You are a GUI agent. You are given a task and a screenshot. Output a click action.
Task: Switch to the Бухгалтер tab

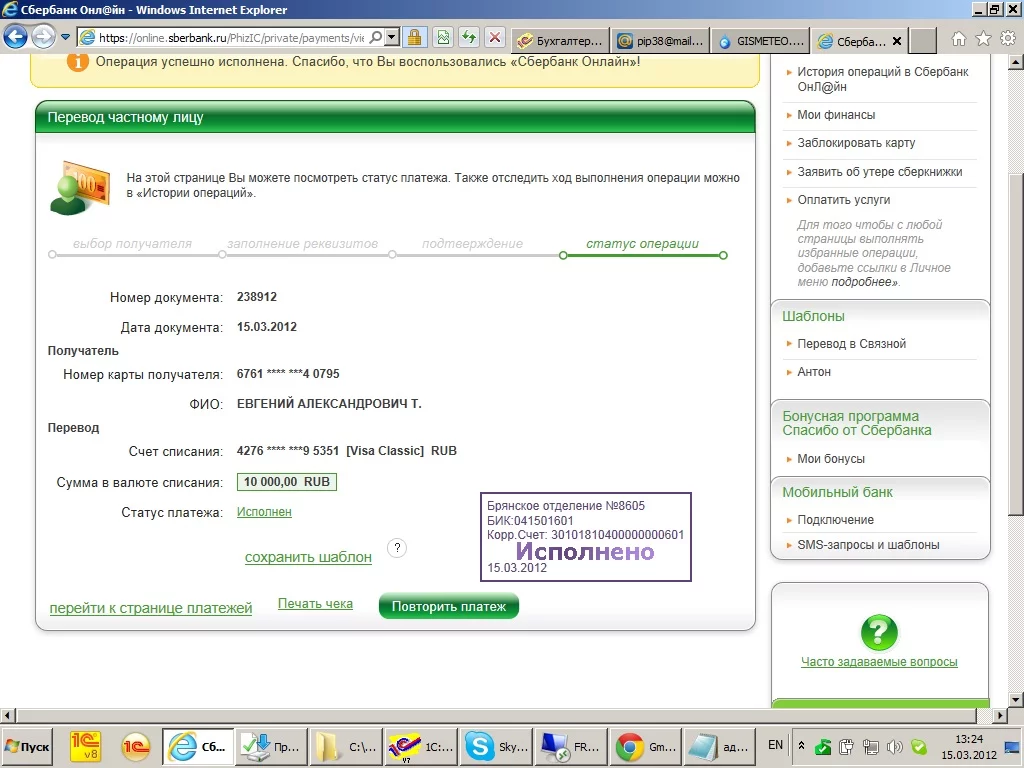561,40
